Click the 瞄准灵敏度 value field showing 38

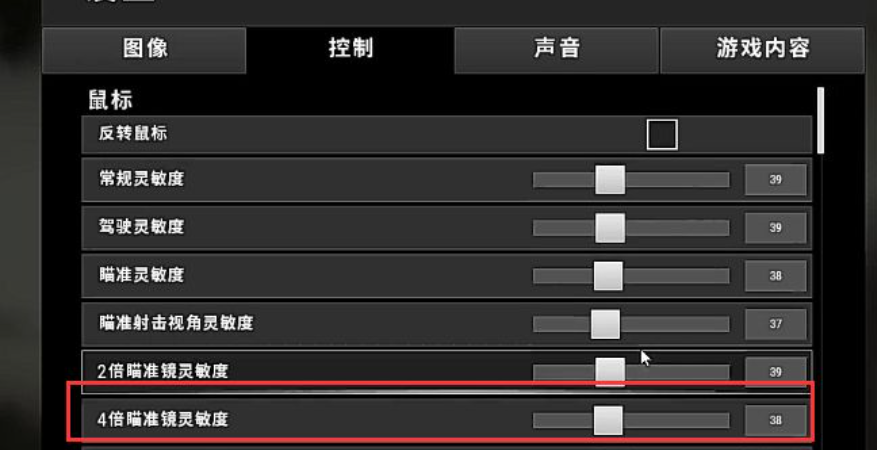pyautogui.click(x=775, y=276)
